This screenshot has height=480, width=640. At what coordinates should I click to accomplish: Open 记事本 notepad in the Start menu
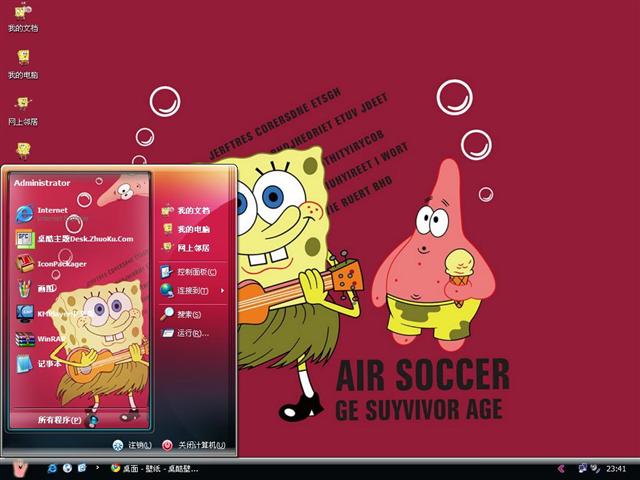pos(39,364)
